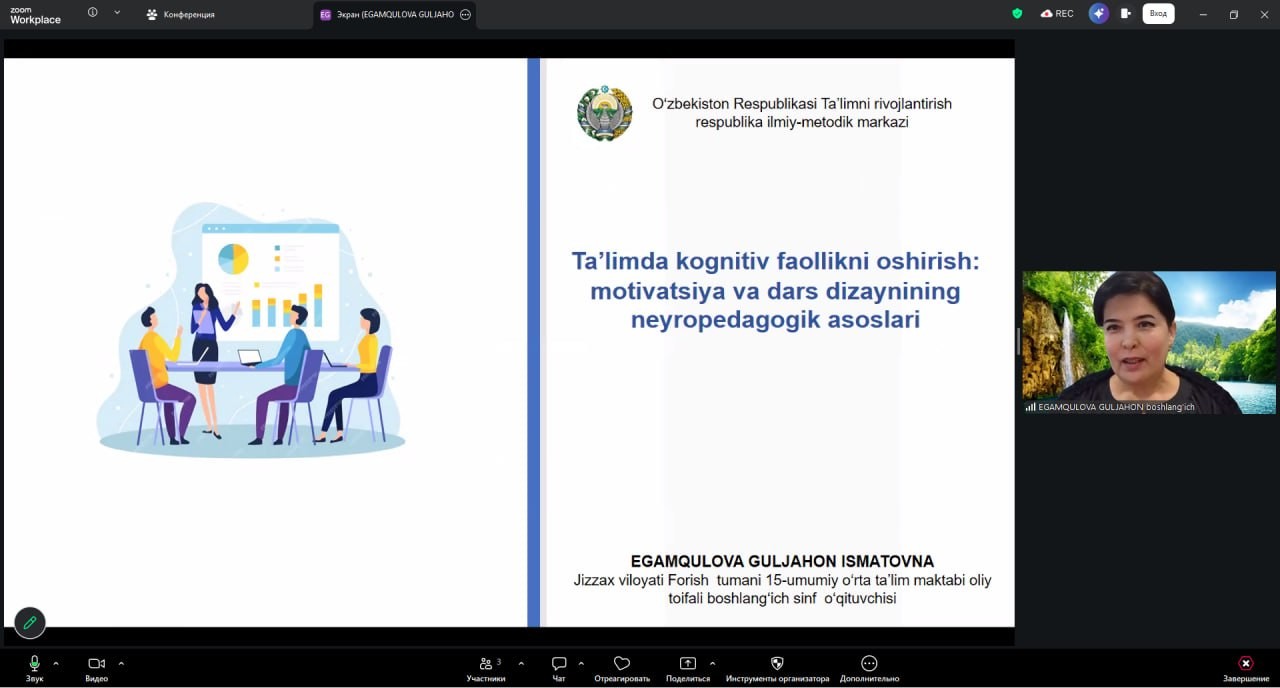The width and height of the screenshot is (1280, 688).
Task: Click the REC recording indicator
Action: coord(1057,13)
